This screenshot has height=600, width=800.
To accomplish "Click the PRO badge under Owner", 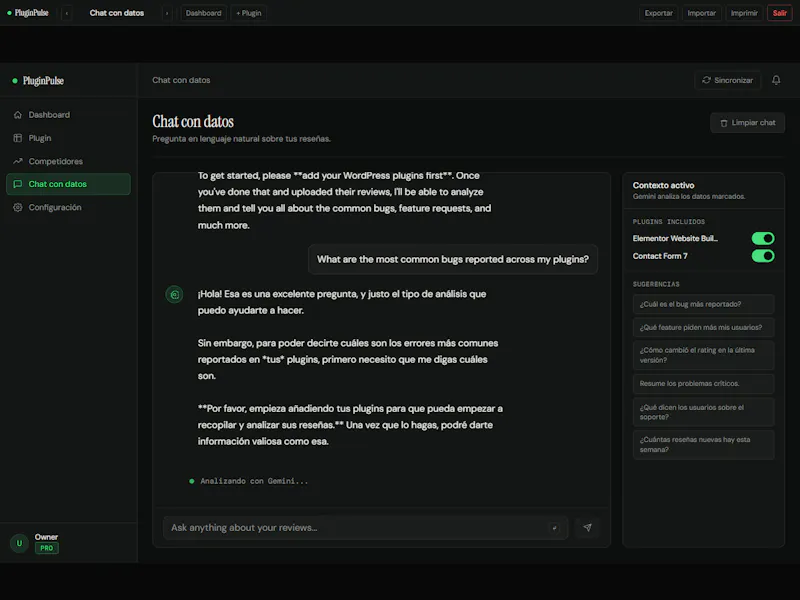I will click(46, 548).
